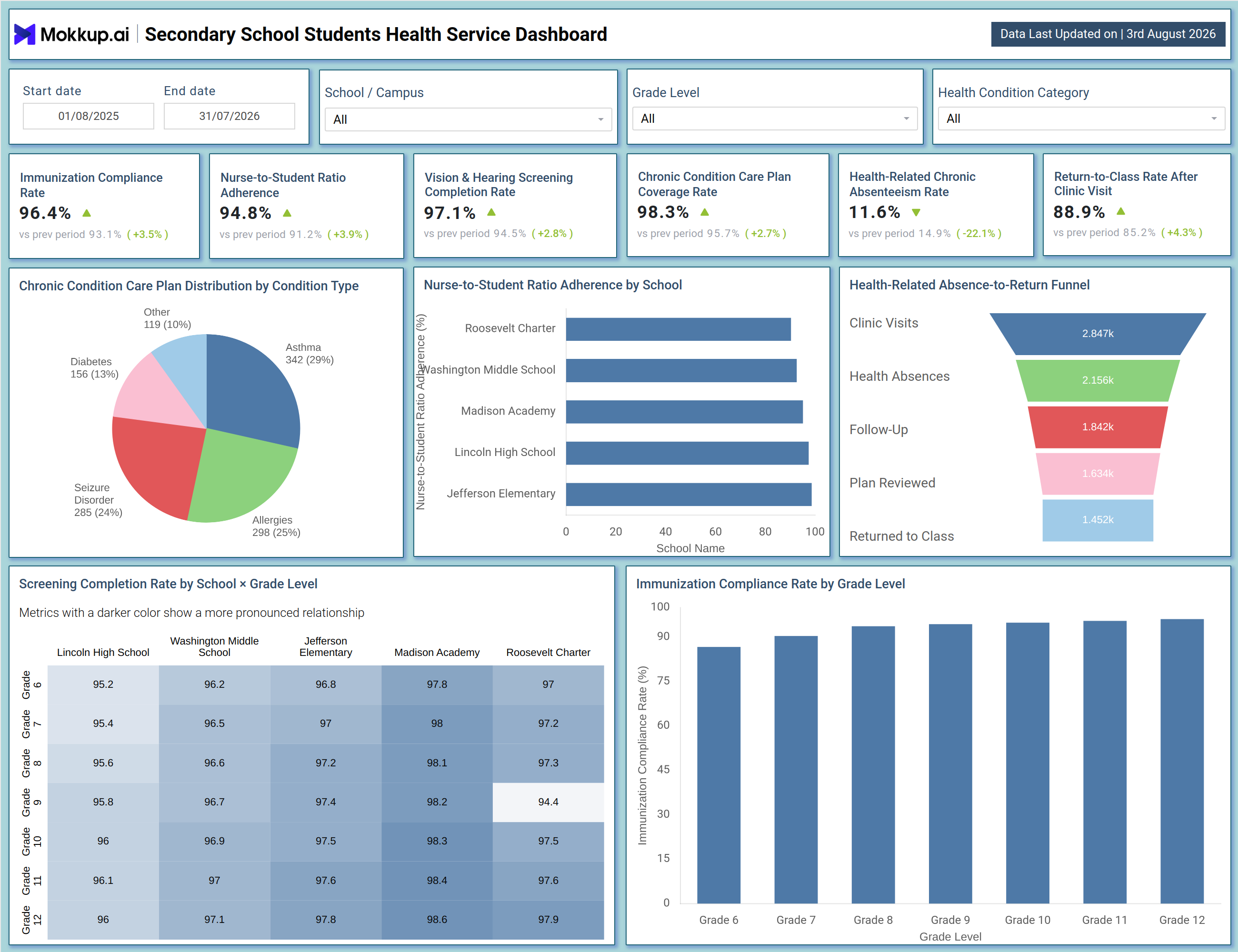
Task: Click the heatmap cell with value 98.4
Action: coord(437,881)
